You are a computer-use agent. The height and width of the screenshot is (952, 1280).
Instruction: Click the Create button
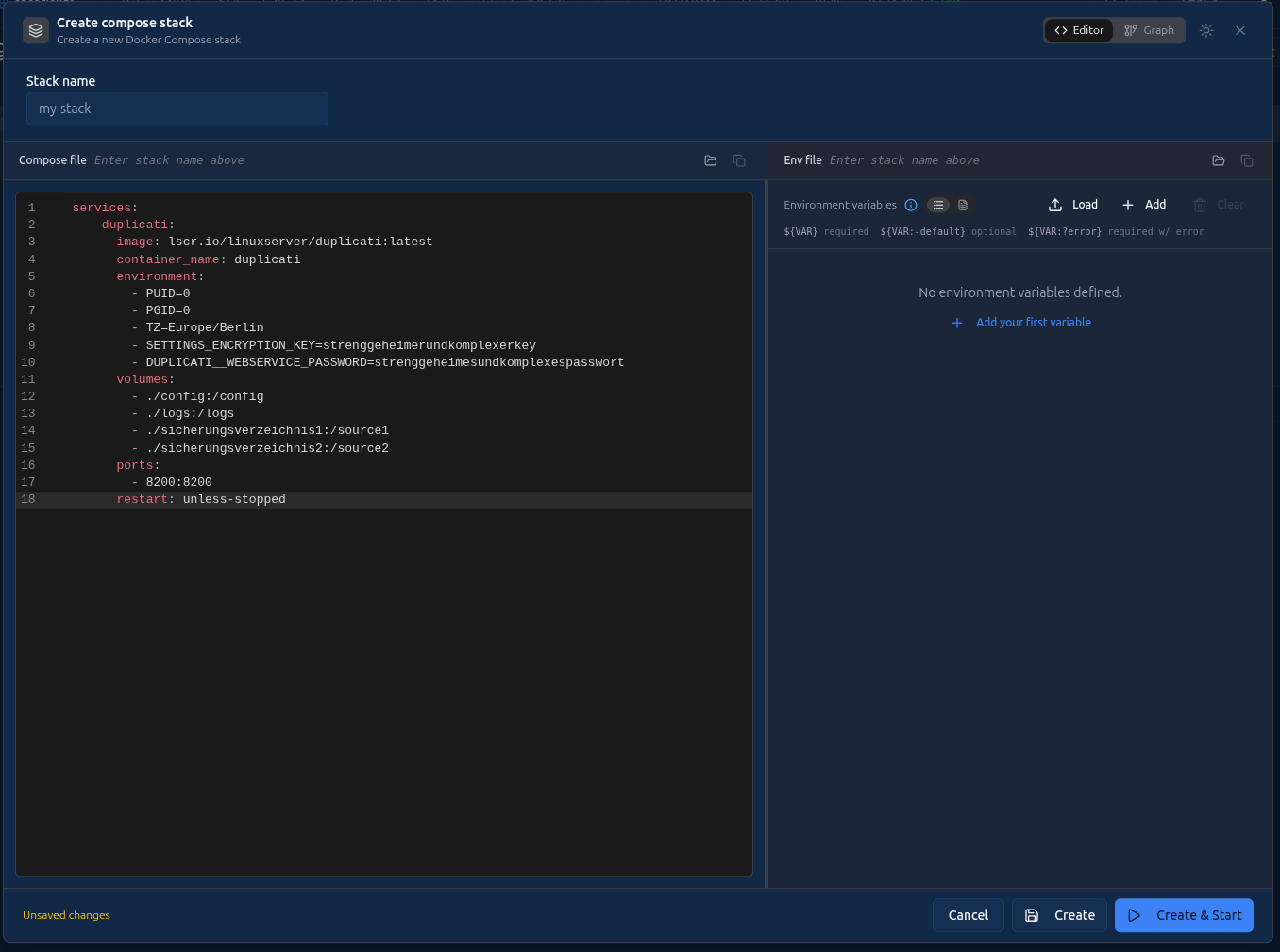point(1059,915)
